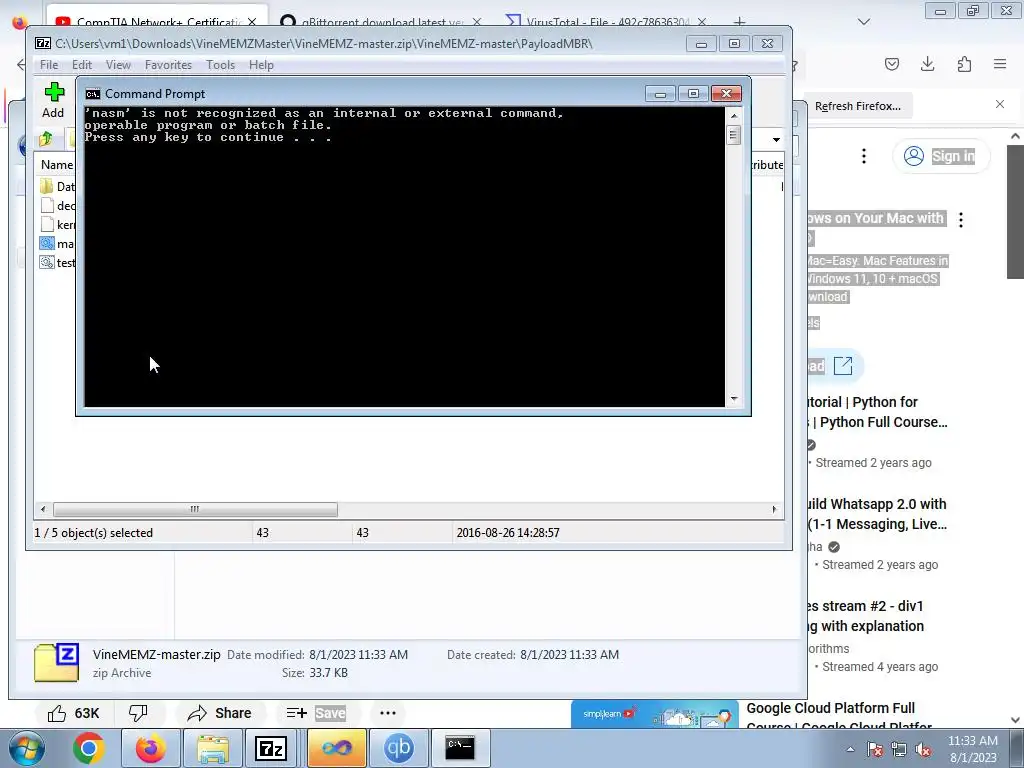The width and height of the screenshot is (1024, 768).
Task: Click the 7z icon in 7-Zip title bar
Action: [x=43, y=43]
